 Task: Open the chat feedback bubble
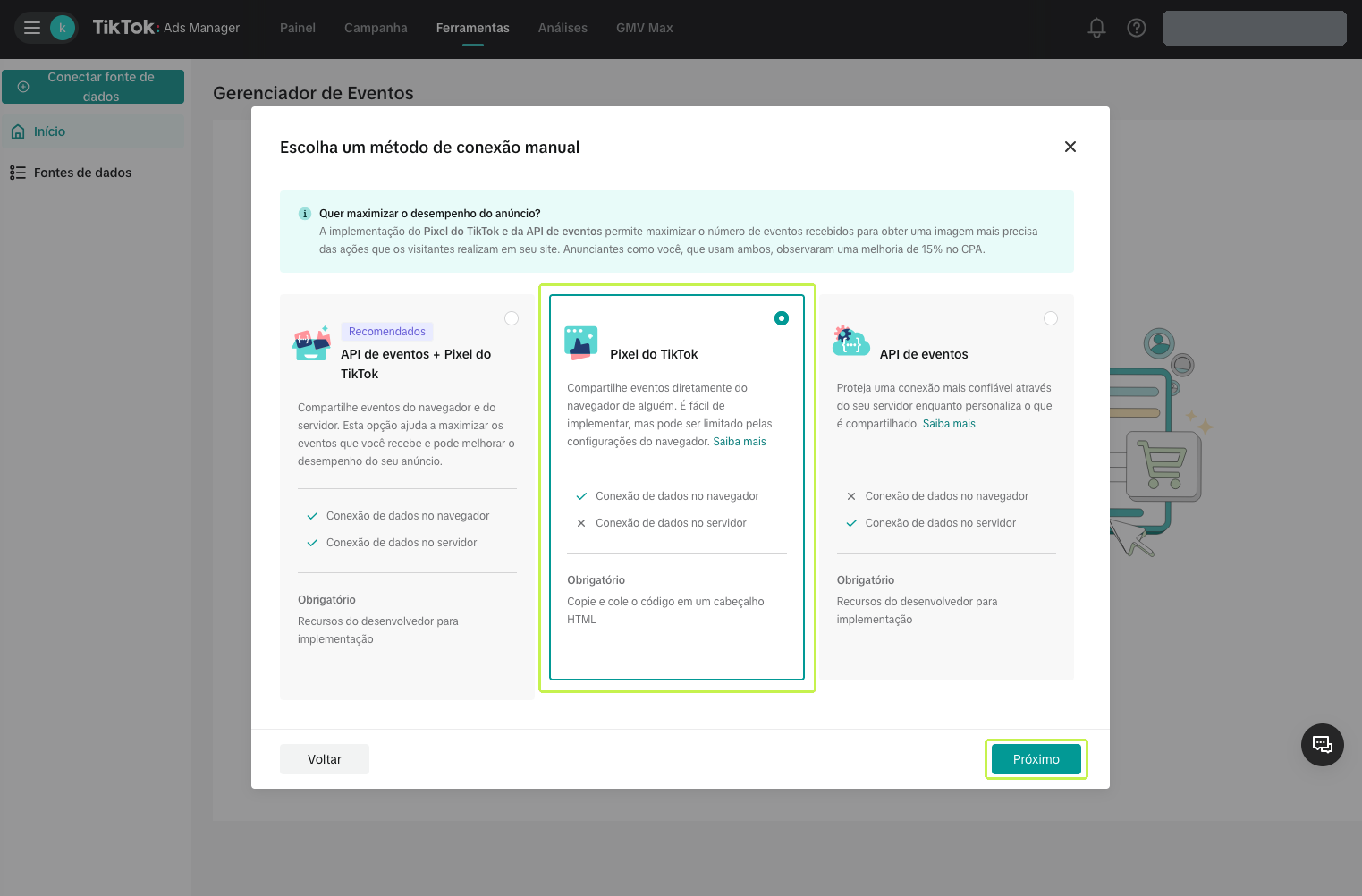click(x=1323, y=745)
